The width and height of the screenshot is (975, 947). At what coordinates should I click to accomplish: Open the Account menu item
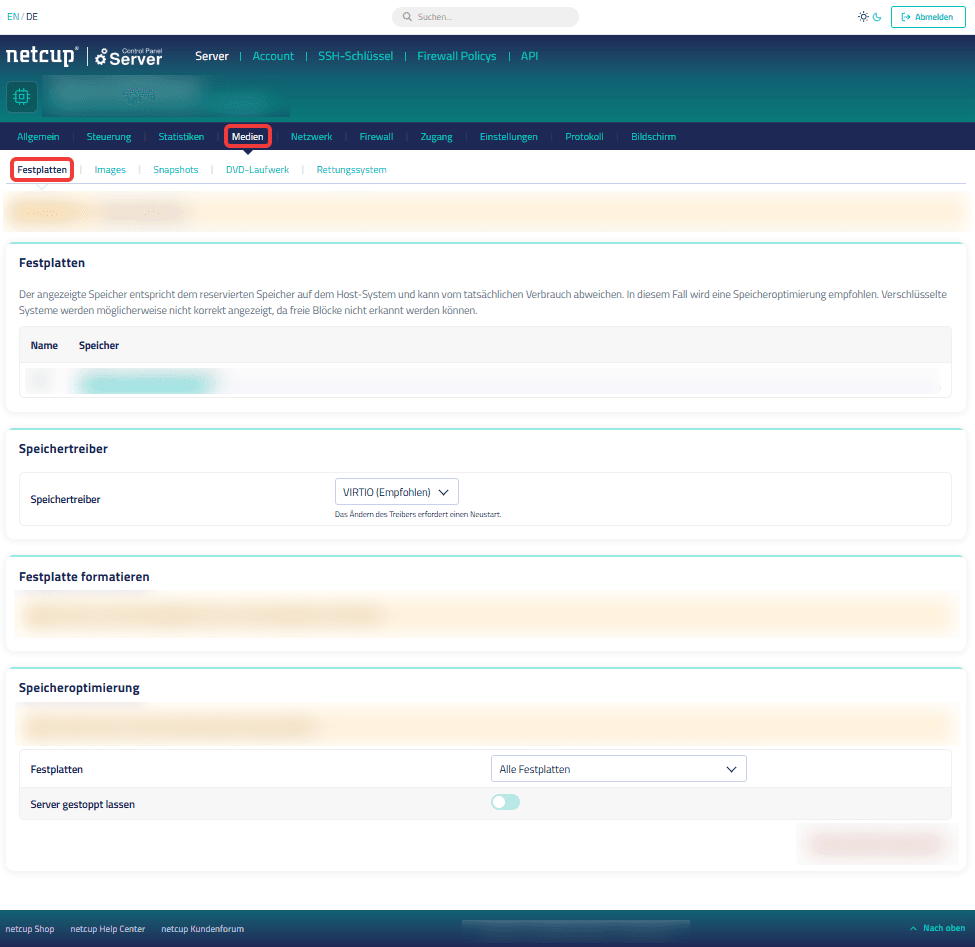[x=273, y=56]
